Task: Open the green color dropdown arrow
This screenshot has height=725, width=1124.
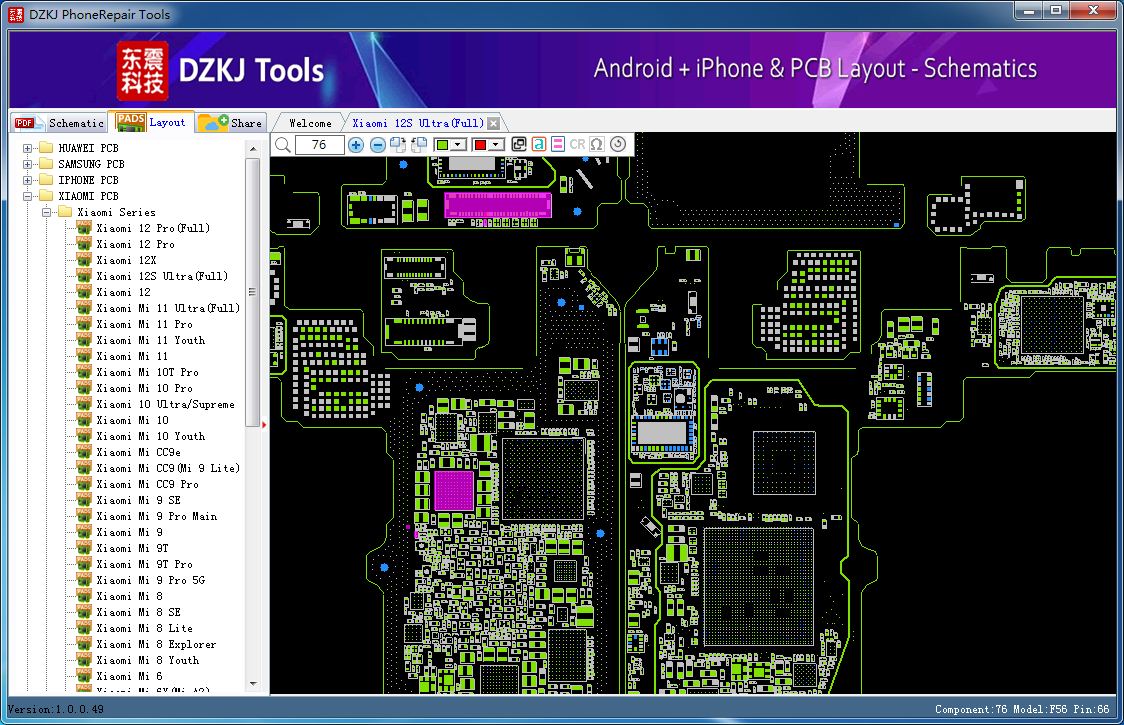Action: pyautogui.click(x=458, y=145)
